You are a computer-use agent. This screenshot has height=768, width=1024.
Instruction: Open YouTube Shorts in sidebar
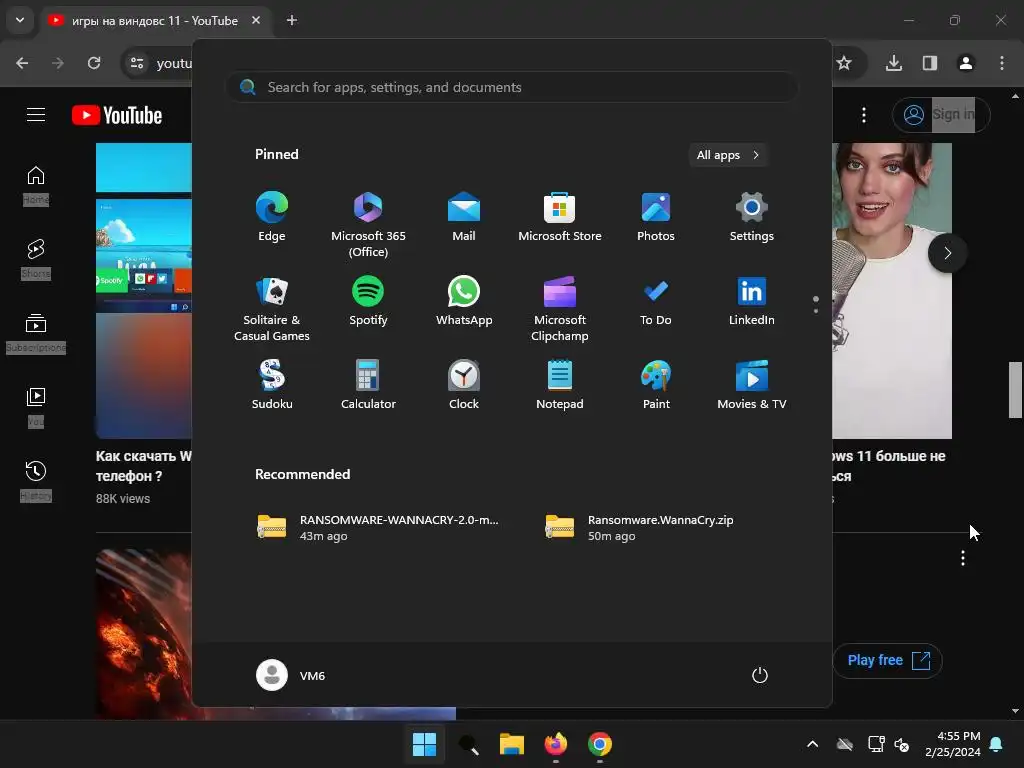tap(36, 259)
